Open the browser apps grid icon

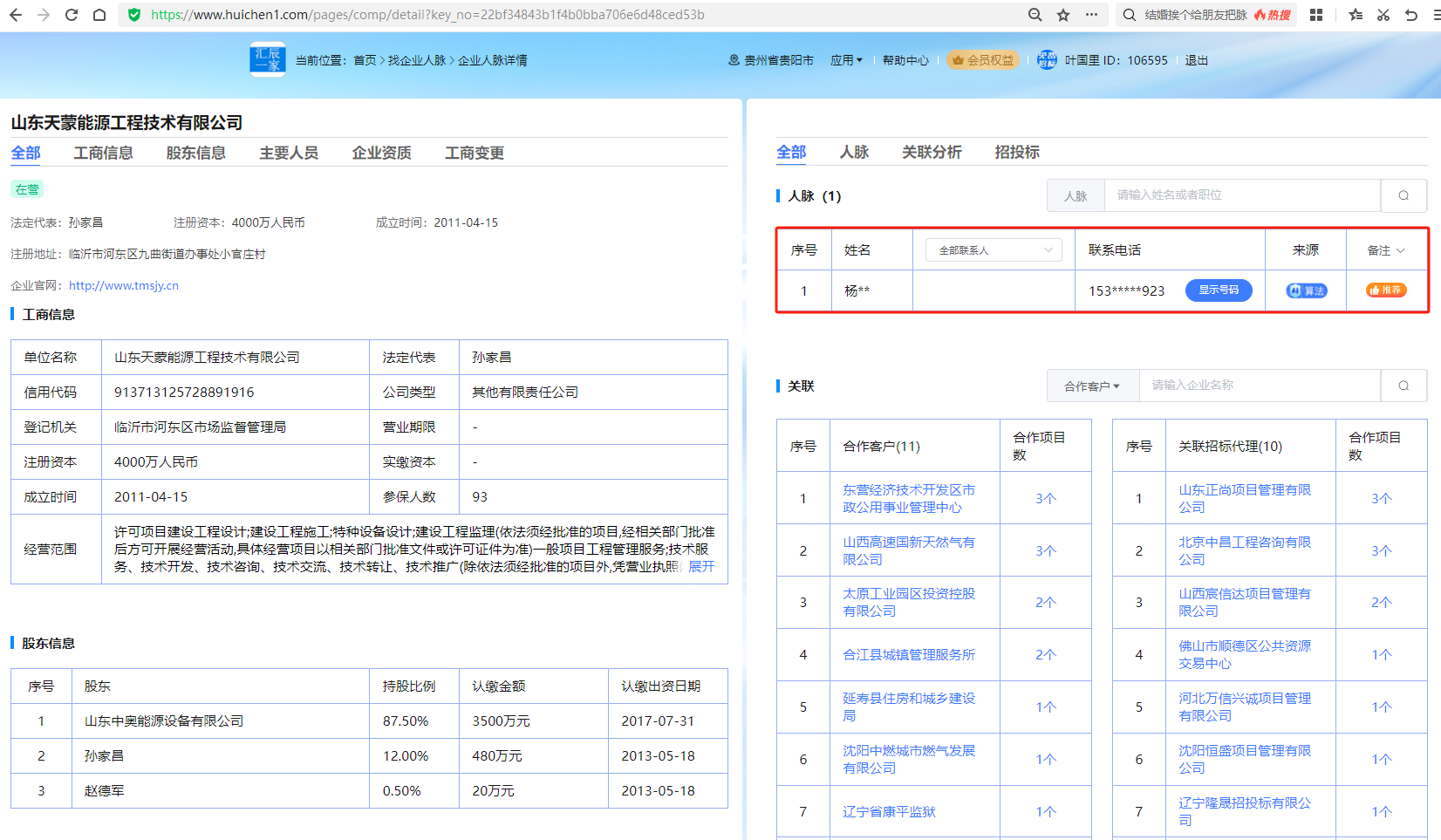[x=1316, y=15]
